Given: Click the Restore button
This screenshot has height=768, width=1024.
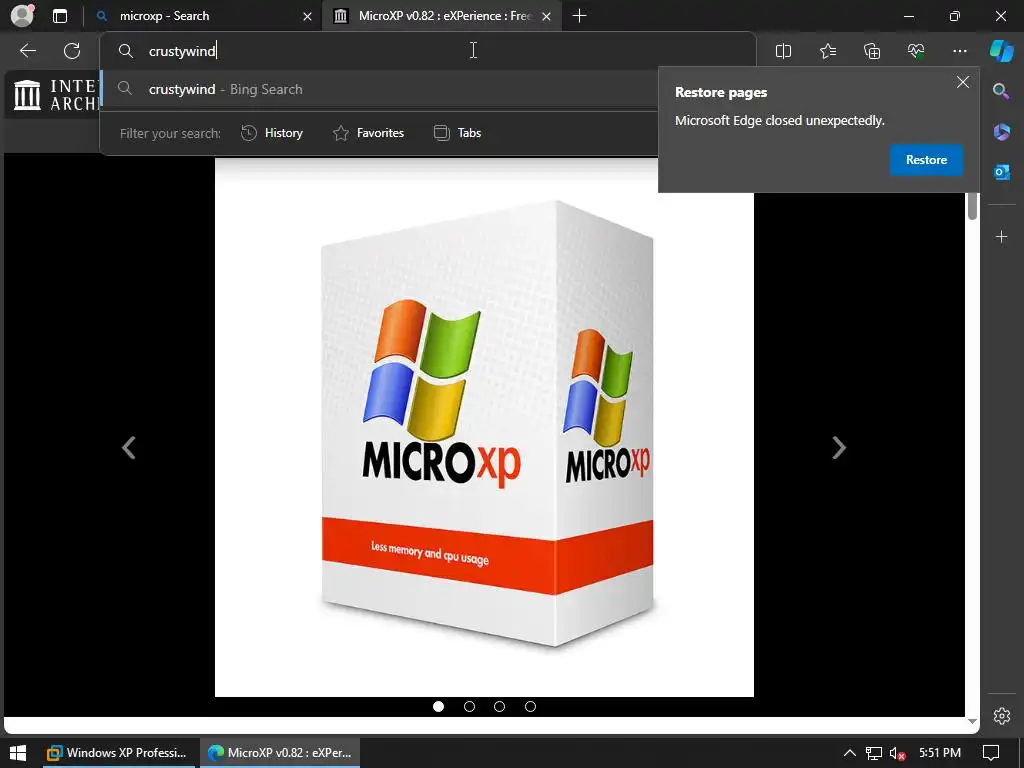Looking at the screenshot, I should [926, 160].
